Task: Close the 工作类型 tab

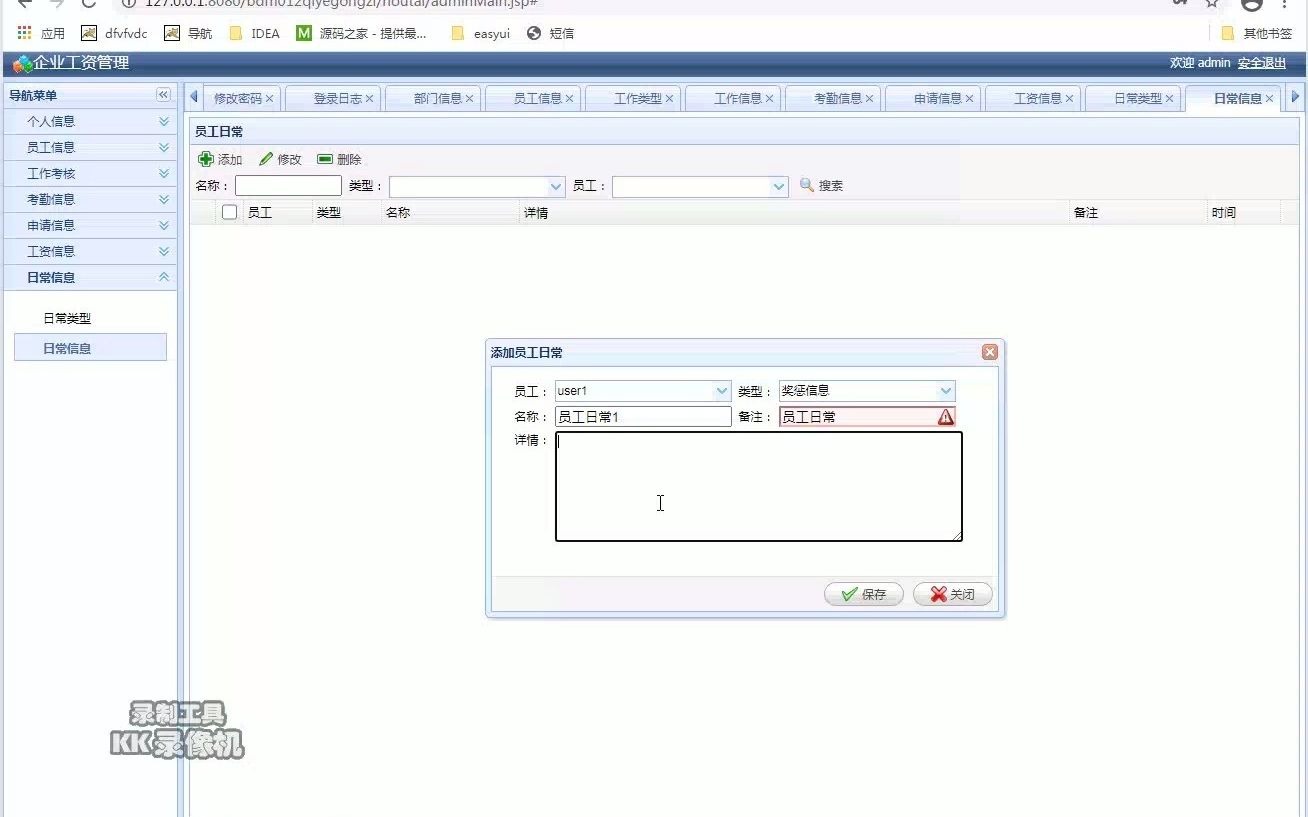Action: [x=669, y=99]
